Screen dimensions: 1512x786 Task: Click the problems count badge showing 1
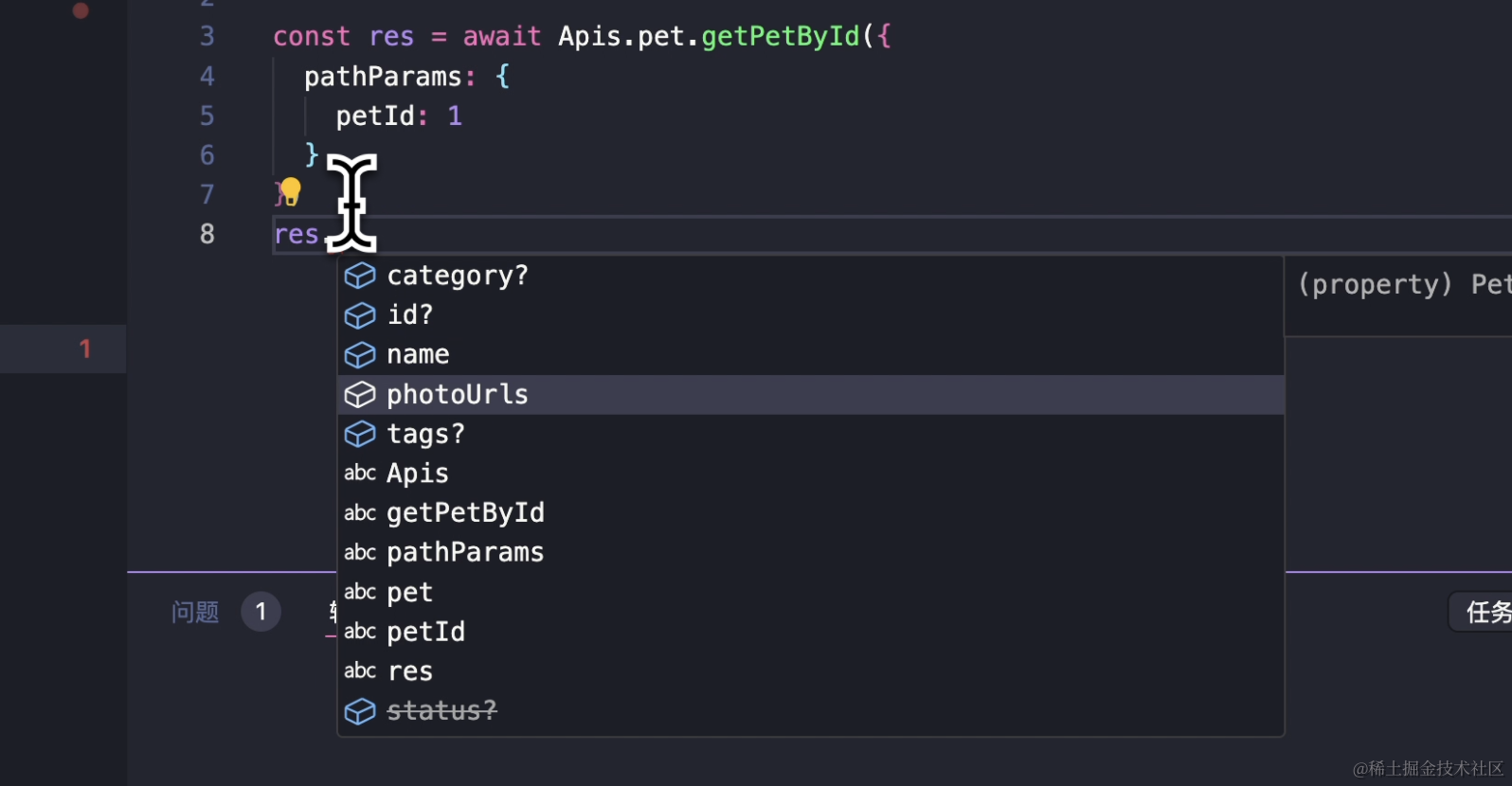(261, 612)
